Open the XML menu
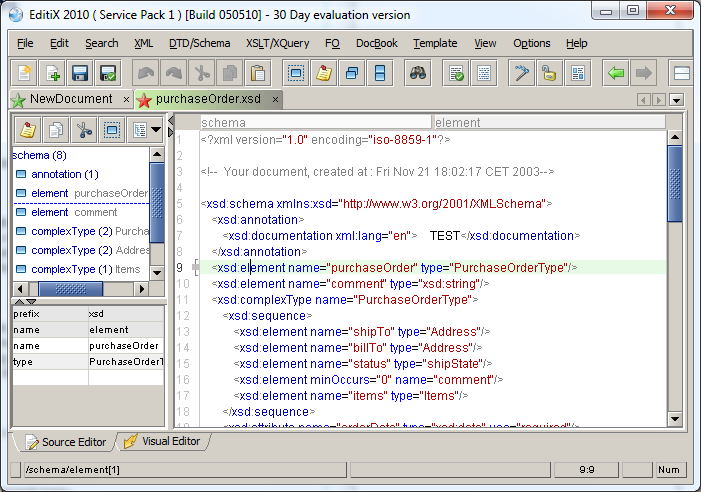The width and height of the screenshot is (701, 492). point(144,43)
